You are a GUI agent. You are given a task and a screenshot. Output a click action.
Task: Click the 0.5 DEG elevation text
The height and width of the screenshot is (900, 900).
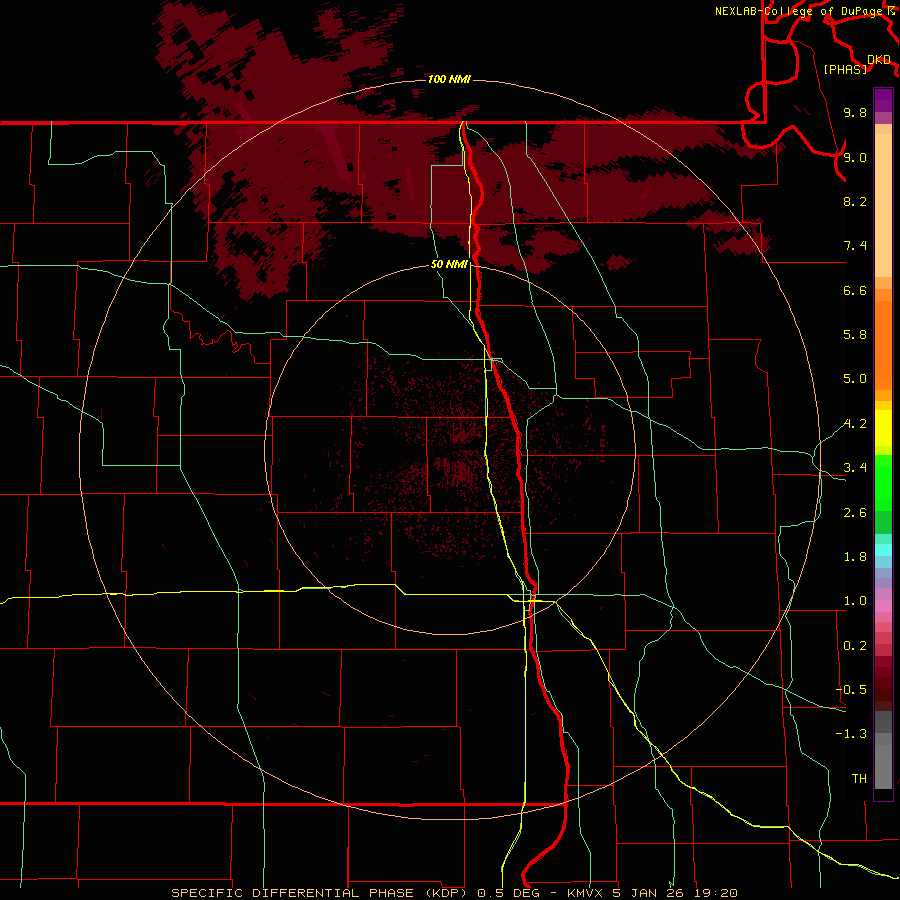[x=509, y=893]
